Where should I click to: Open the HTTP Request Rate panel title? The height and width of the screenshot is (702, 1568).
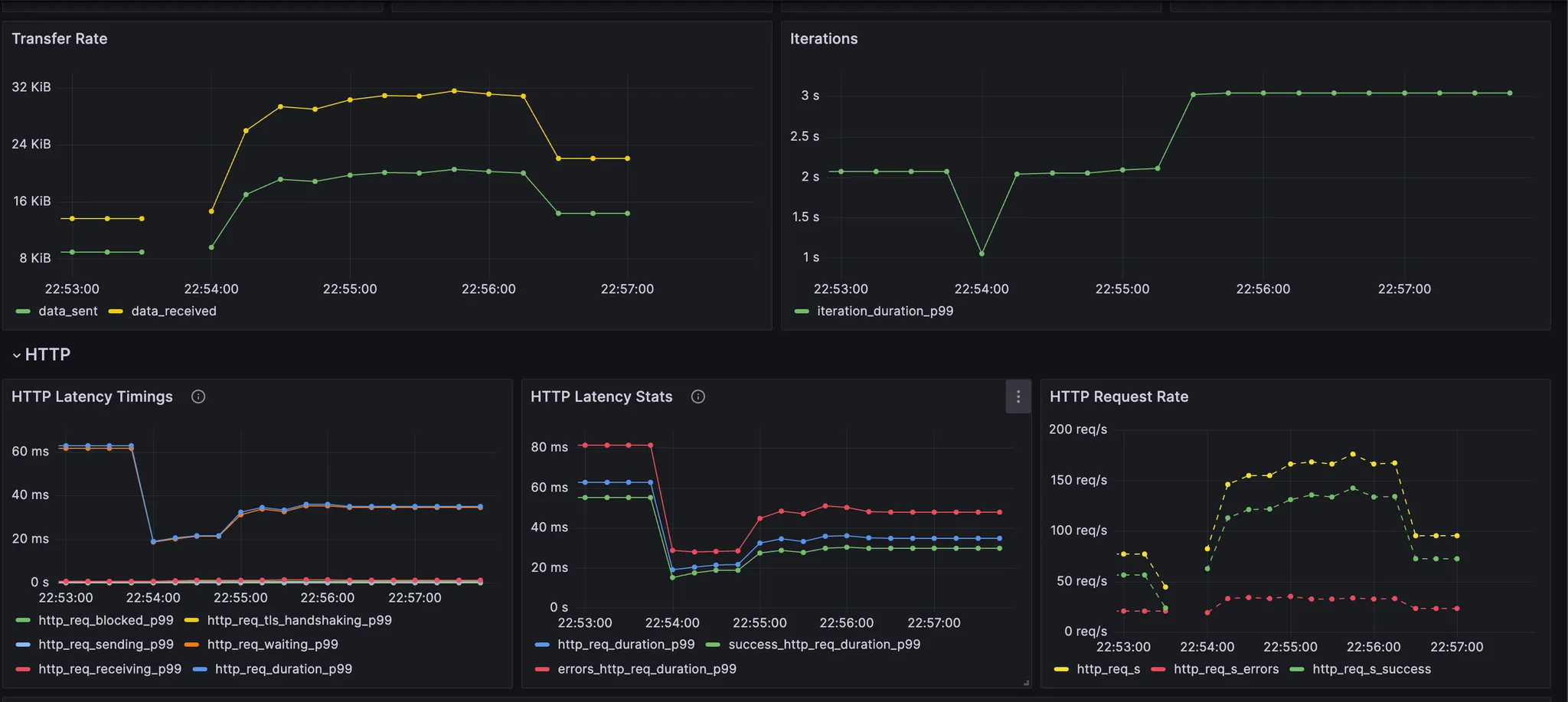pos(1119,397)
